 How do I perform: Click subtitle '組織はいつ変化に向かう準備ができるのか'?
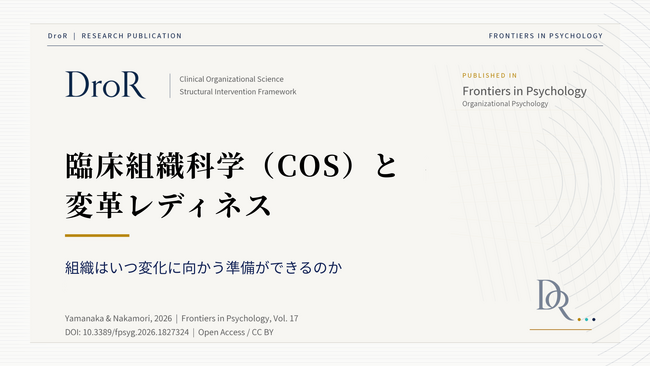pyautogui.click(x=204, y=267)
